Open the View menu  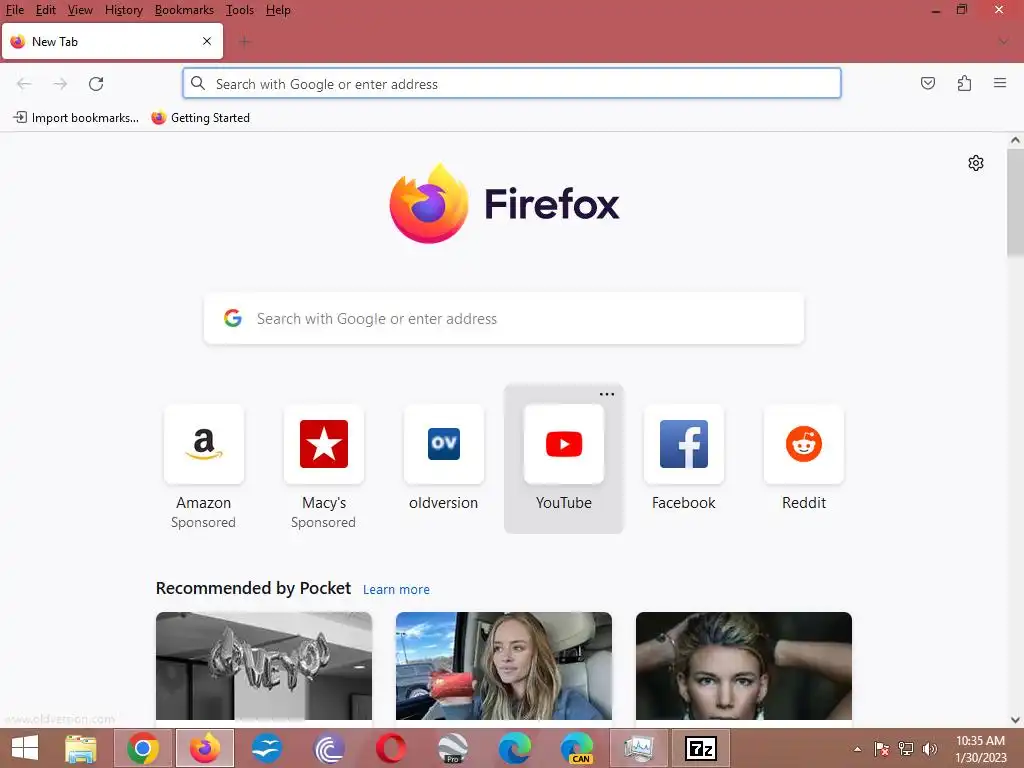80,10
